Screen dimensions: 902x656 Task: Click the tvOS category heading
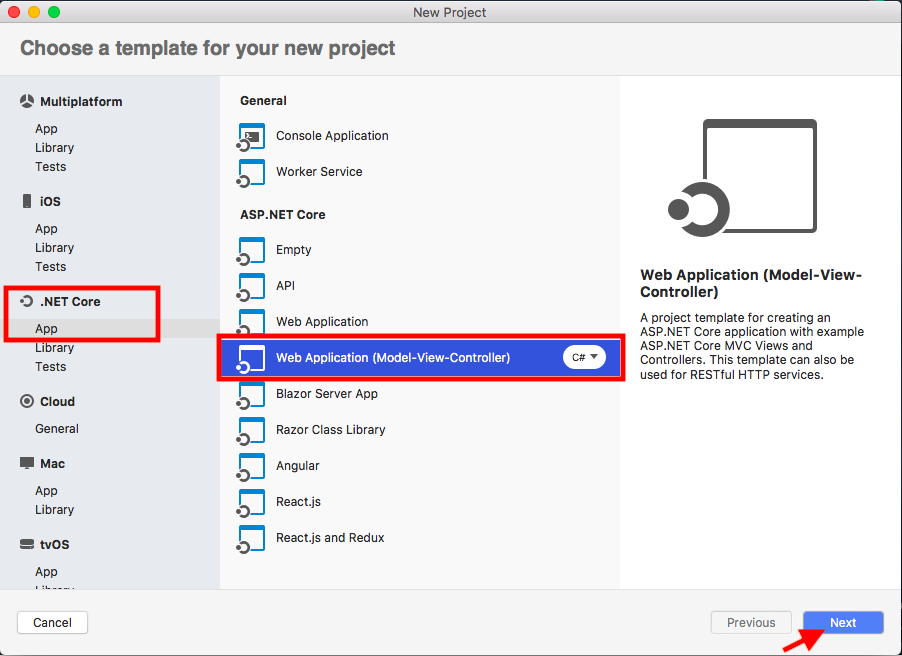coord(55,544)
